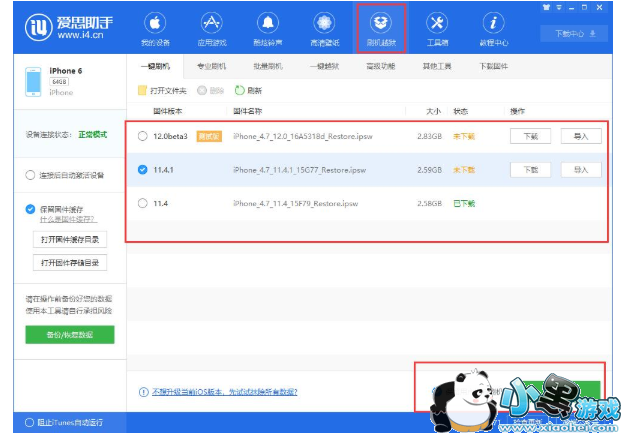
Task: Click the skin shirt icon in title bar
Action: (x=547, y=7)
